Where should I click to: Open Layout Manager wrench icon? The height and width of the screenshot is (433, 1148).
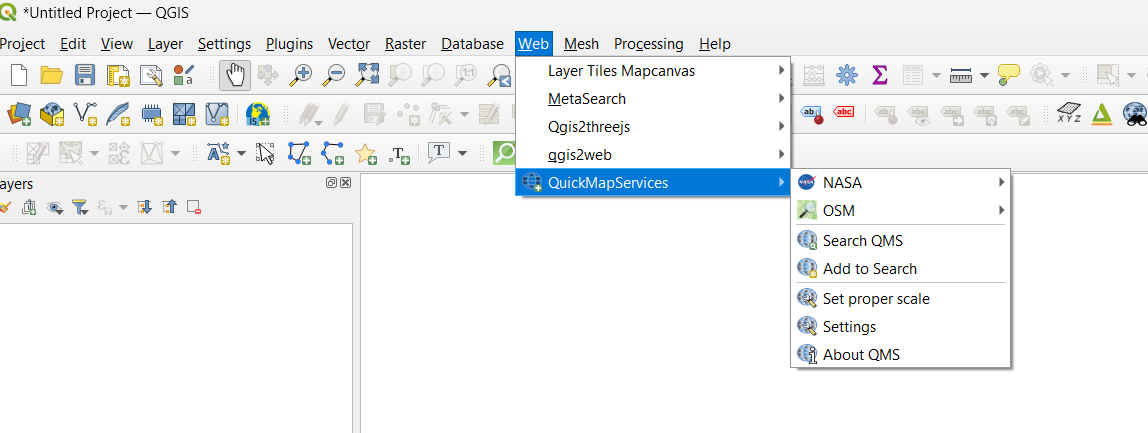(151, 75)
